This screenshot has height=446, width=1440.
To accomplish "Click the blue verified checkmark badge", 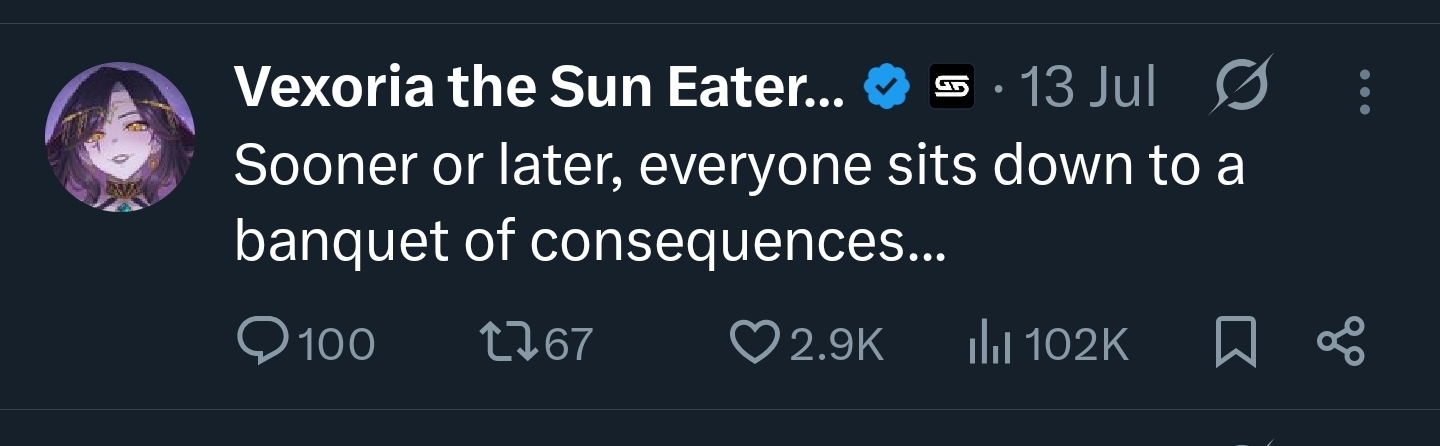I will 886,88.
